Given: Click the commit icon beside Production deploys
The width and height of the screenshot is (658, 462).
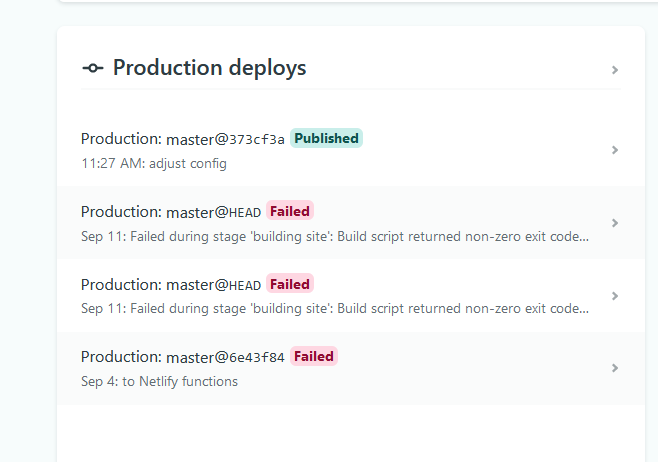Looking at the screenshot, I should pyautogui.click(x=92, y=68).
